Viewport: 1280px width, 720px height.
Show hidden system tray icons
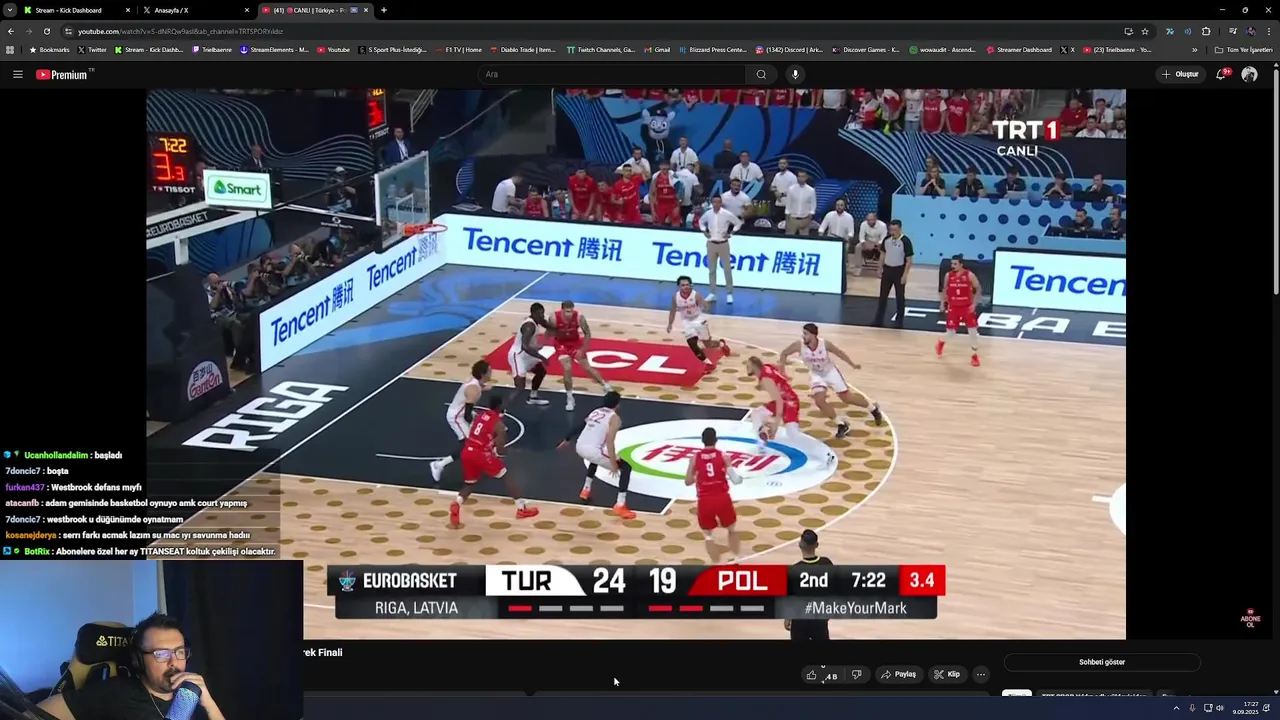(1176, 708)
